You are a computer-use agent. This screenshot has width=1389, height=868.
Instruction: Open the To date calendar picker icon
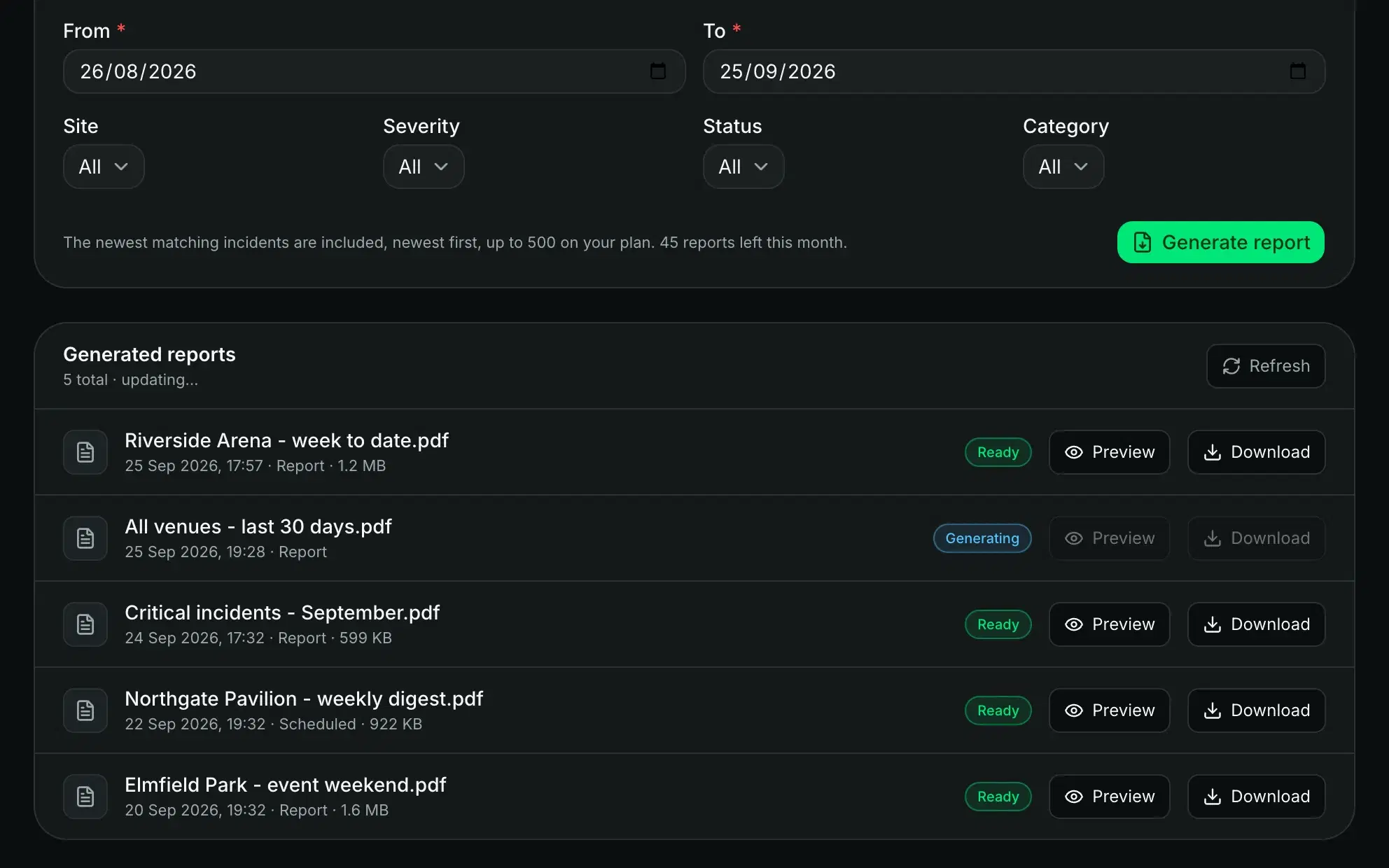point(1297,71)
